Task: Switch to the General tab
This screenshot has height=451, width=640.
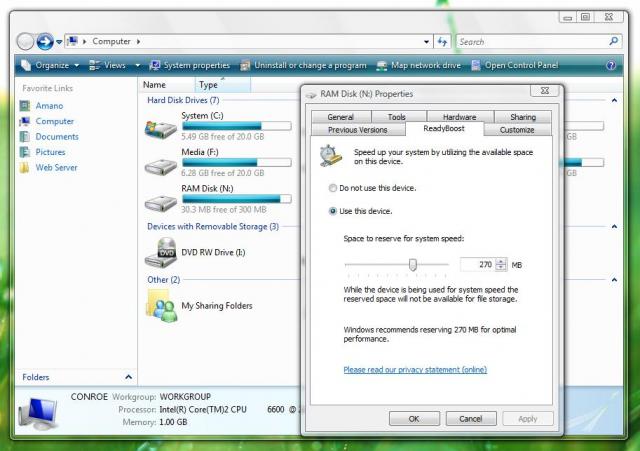Action: coord(341,117)
